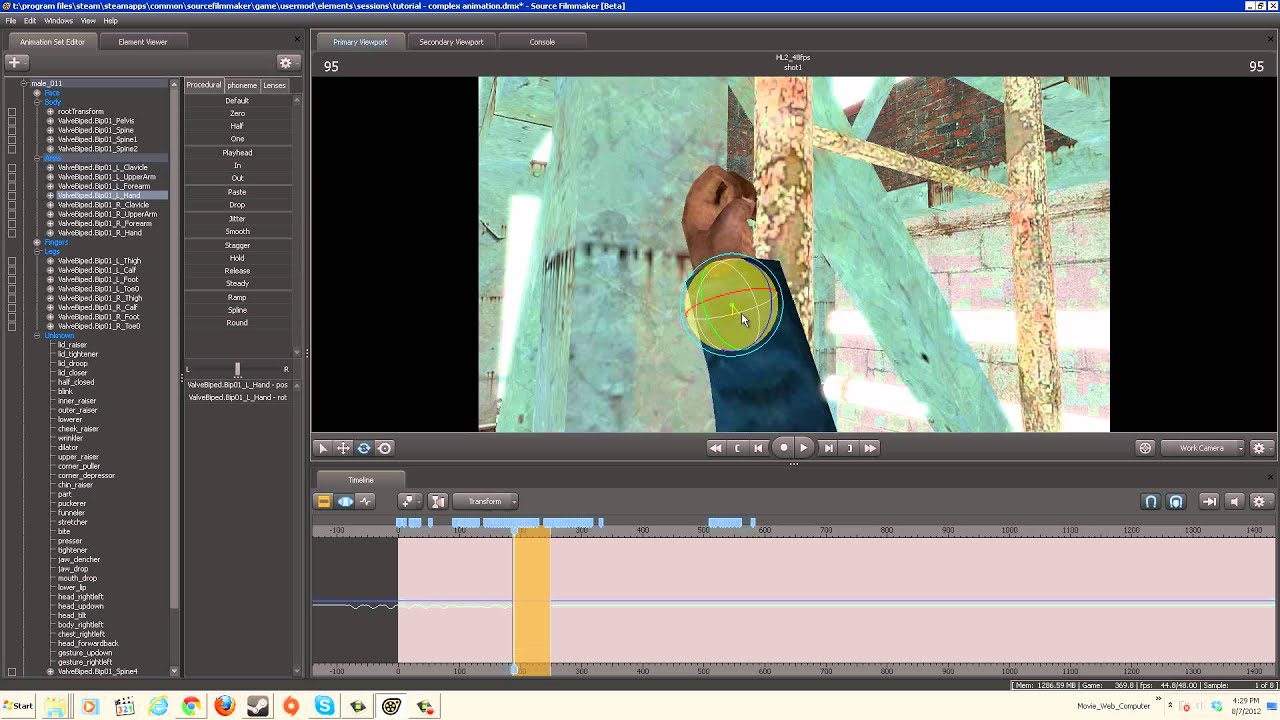This screenshot has width=1280, height=720.
Task: Click the playhead marker on timeline ruler
Action: [516, 530]
